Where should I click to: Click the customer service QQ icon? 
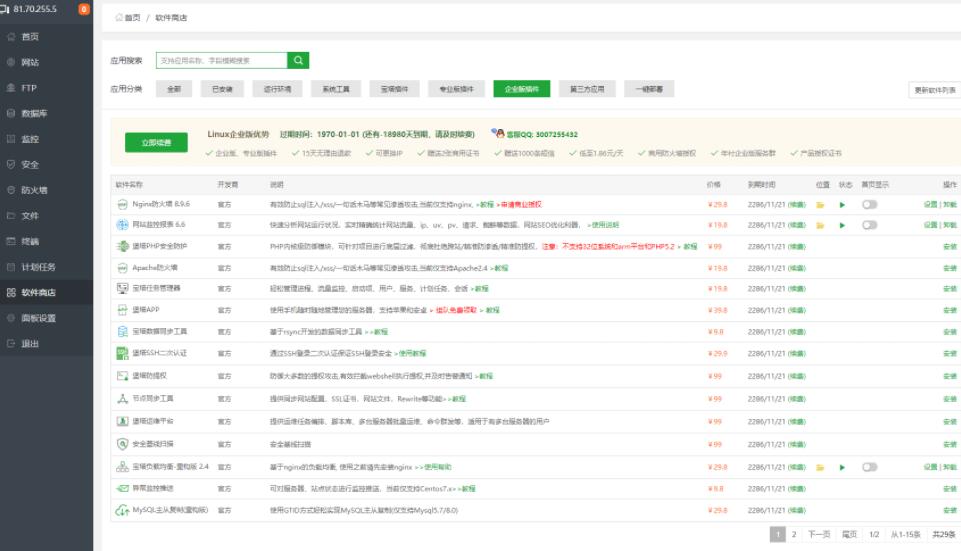click(498, 133)
